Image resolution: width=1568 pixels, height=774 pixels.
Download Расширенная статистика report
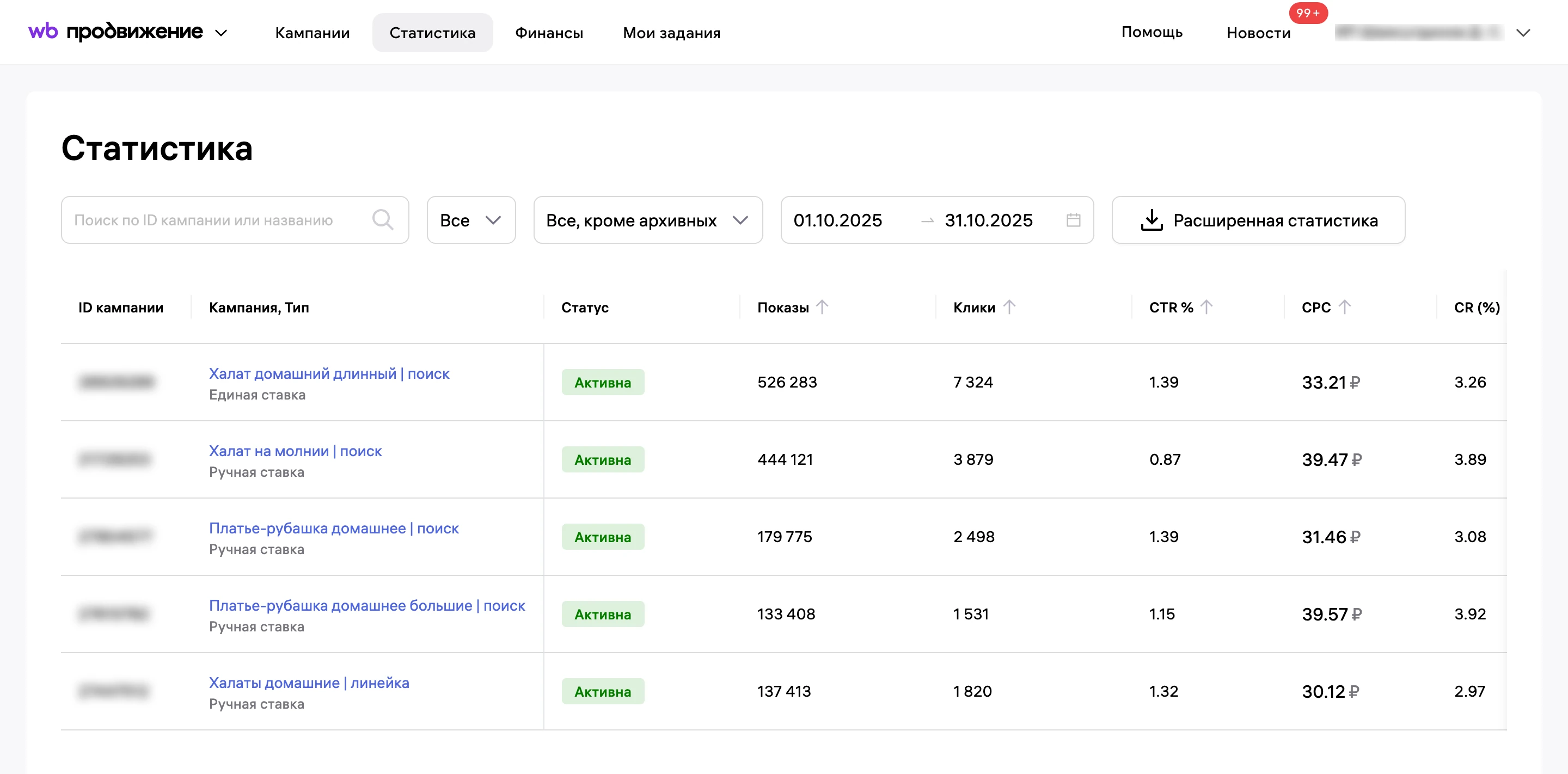tap(1258, 220)
